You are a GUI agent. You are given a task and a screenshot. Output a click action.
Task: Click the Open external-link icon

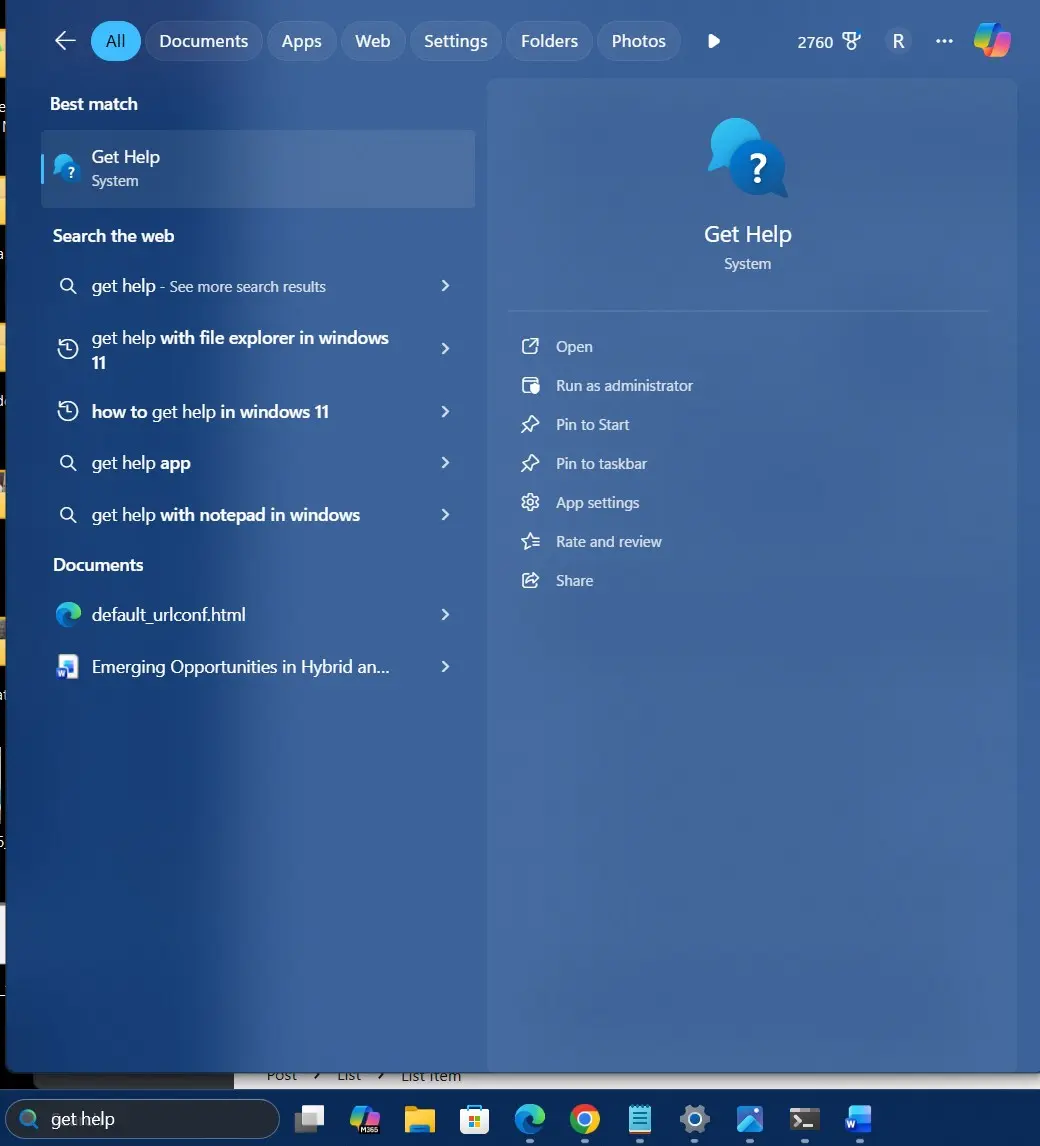(530, 346)
